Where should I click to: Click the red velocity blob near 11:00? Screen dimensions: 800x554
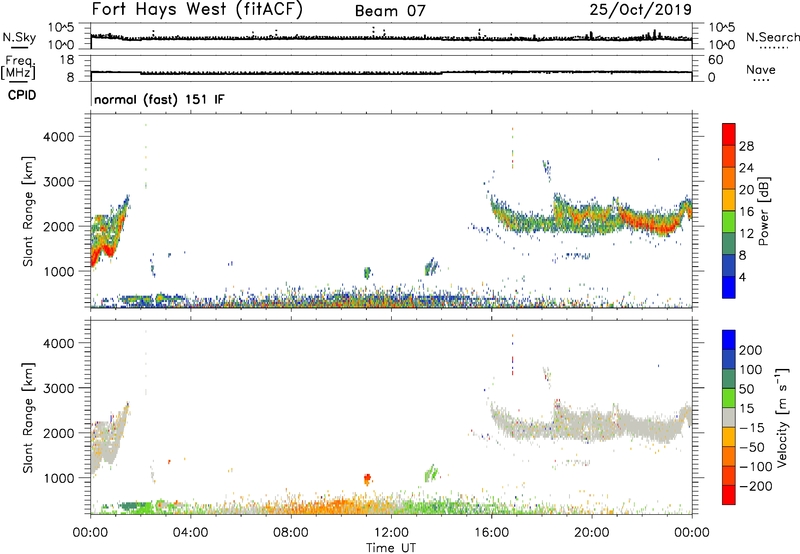(367, 479)
